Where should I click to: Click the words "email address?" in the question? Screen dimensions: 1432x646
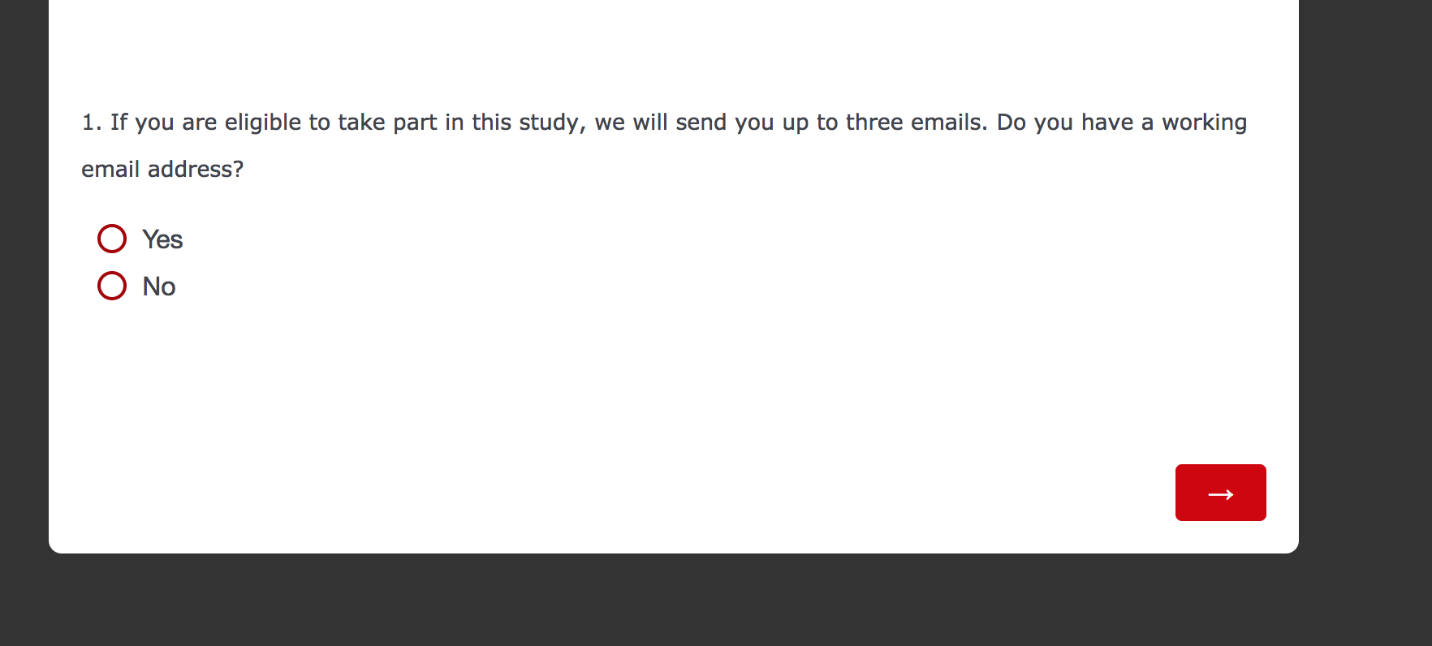(162, 170)
